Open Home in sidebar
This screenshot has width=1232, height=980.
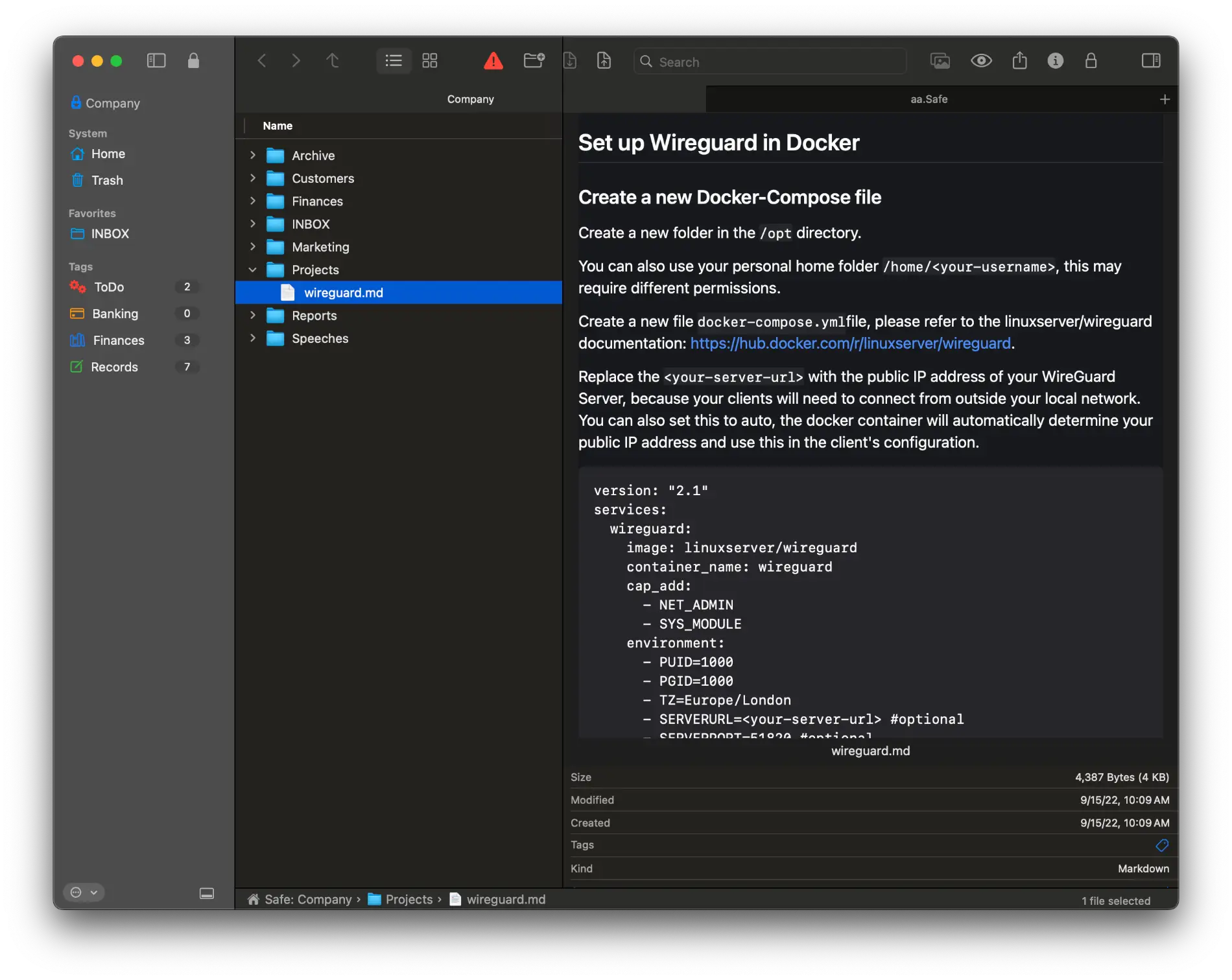click(x=99, y=154)
